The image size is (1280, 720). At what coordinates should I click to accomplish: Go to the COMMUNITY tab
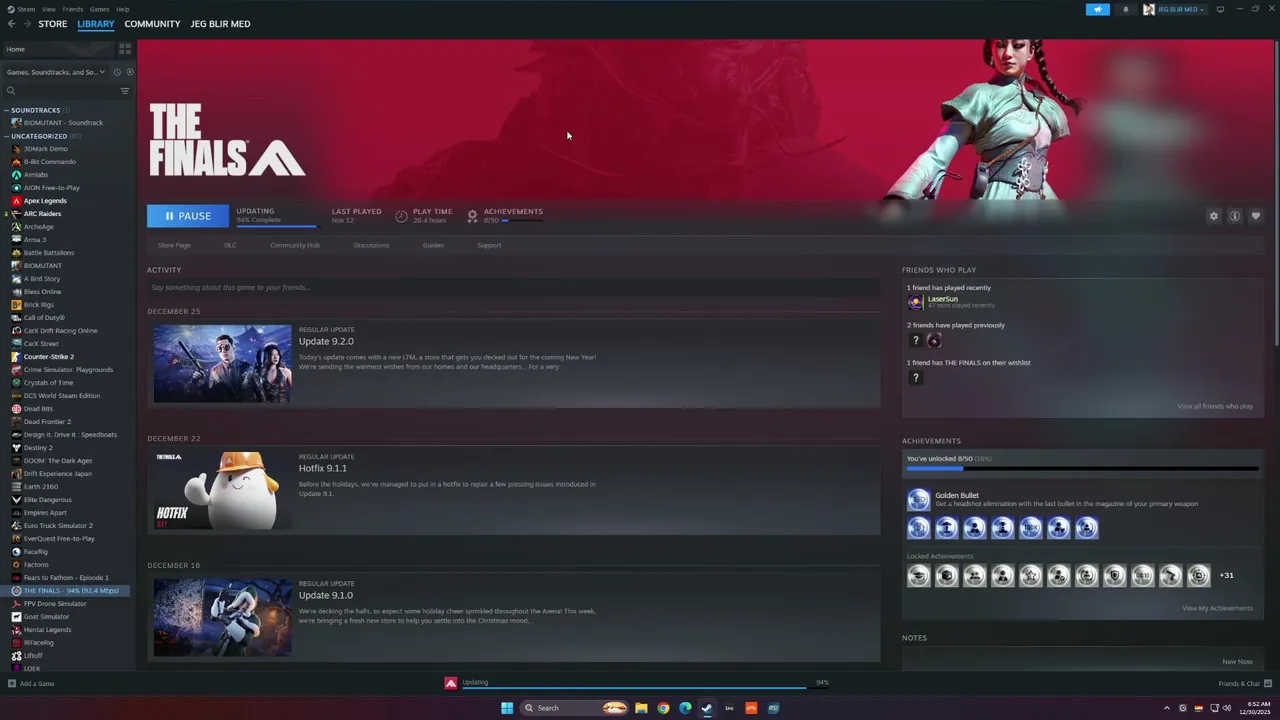coord(152,24)
